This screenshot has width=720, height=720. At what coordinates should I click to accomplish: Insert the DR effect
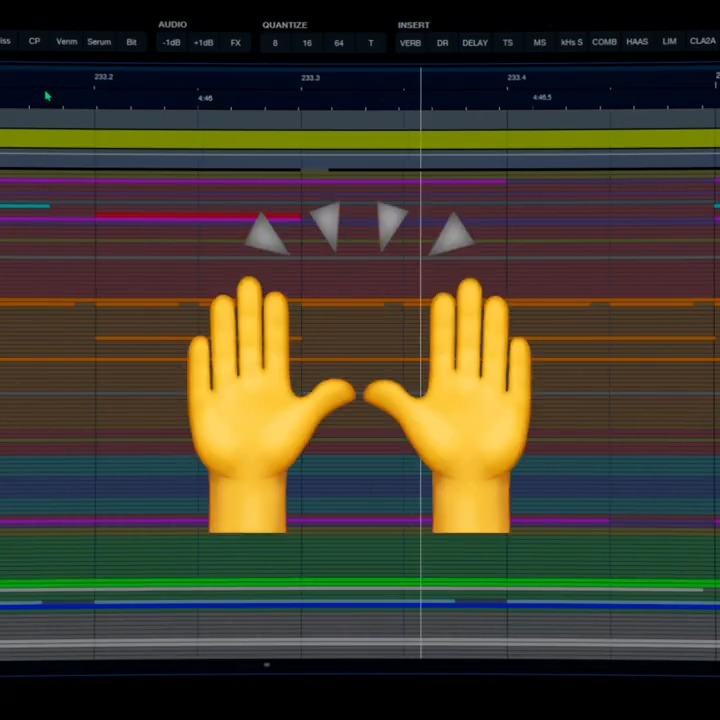point(443,43)
